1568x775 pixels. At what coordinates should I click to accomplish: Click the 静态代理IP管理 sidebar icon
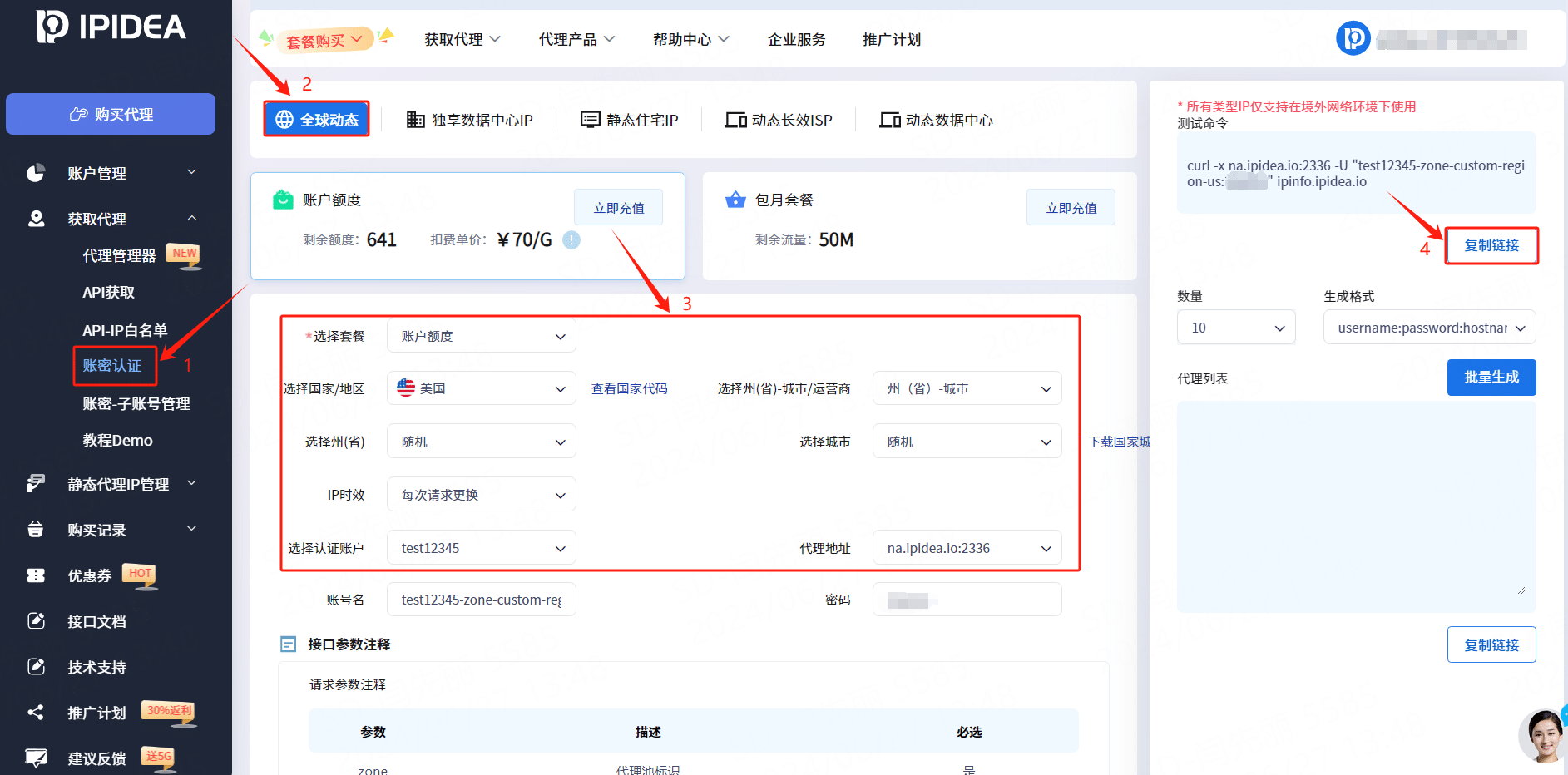(36, 484)
